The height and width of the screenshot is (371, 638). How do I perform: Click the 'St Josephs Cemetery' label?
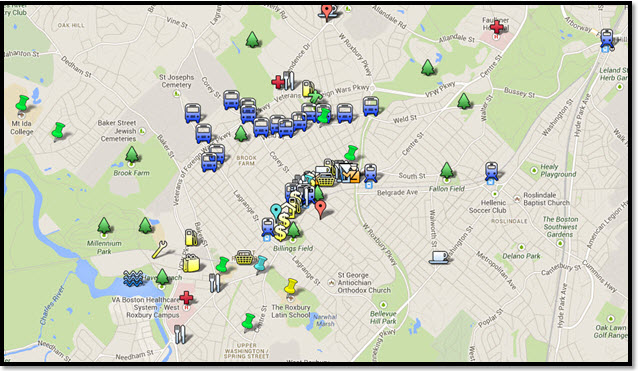coord(177,81)
